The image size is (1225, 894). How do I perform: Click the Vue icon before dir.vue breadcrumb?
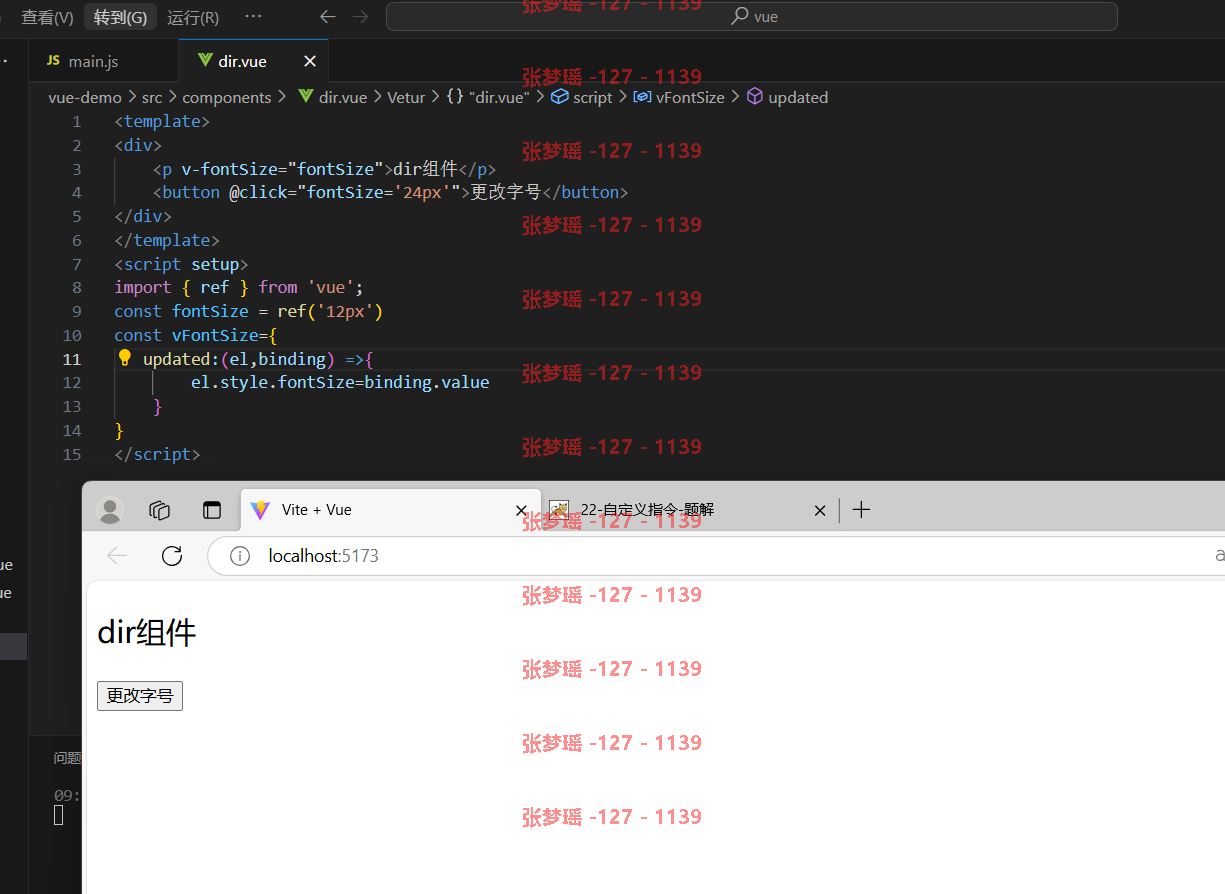(x=306, y=97)
